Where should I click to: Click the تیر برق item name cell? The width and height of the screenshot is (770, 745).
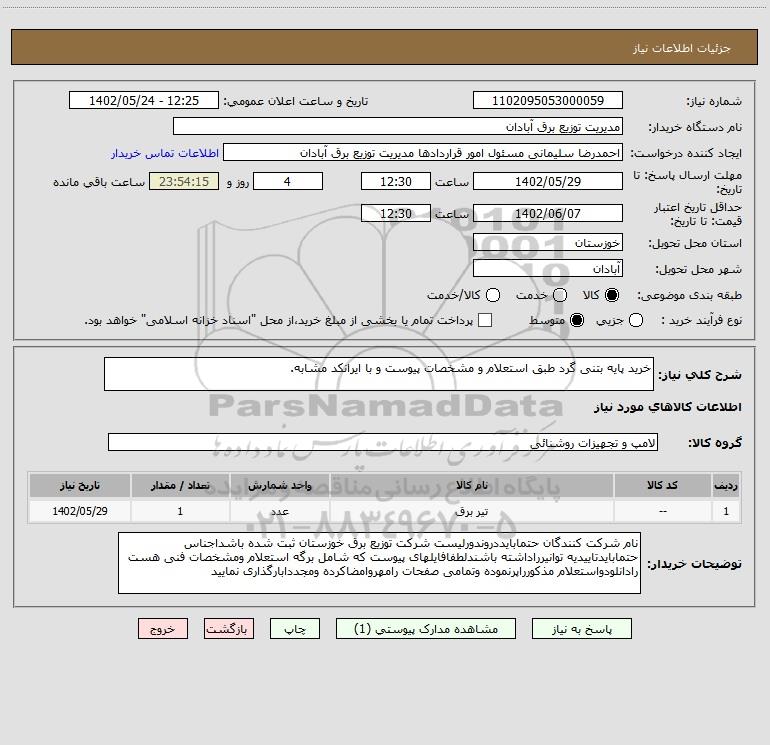click(x=471, y=511)
